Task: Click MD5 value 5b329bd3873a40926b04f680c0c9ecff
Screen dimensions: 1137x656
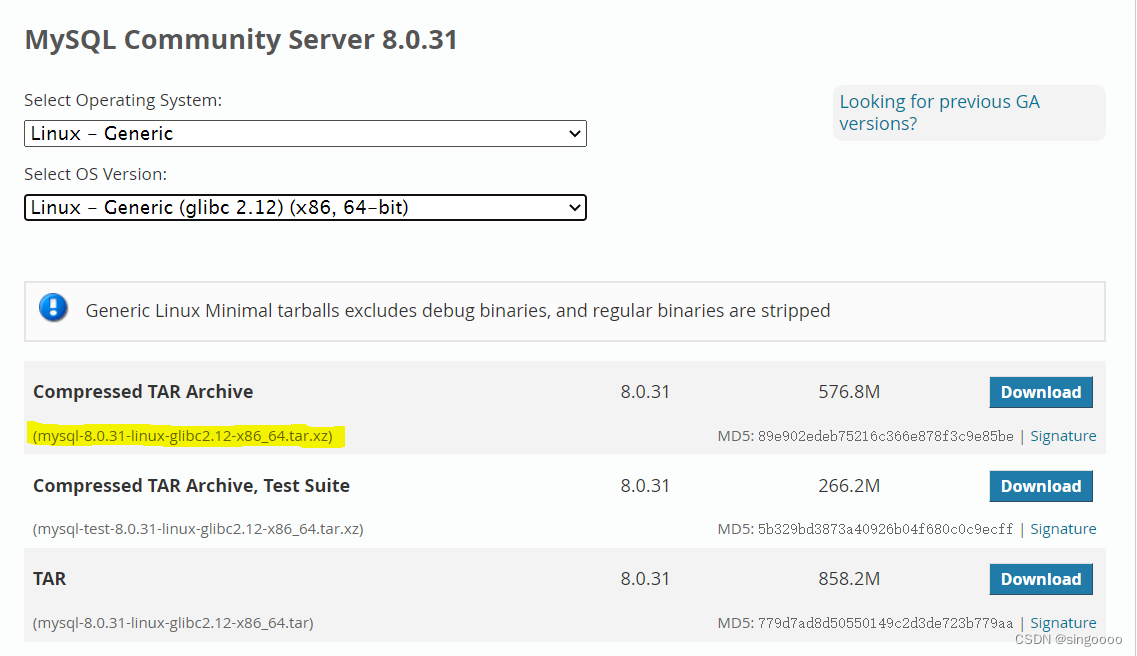Action: tap(885, 528)
